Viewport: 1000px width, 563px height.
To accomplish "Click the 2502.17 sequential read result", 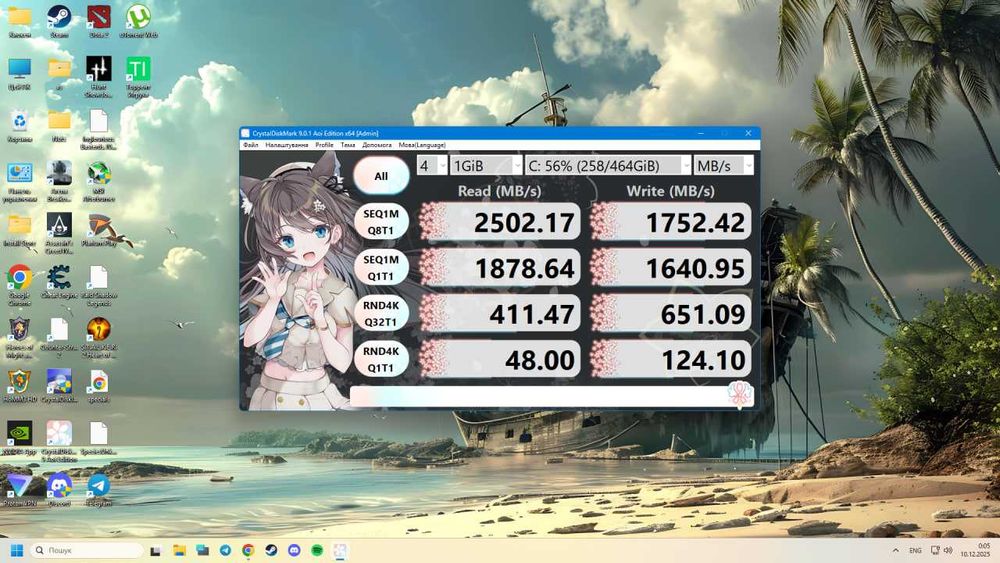I will click(x=499, y=222).
